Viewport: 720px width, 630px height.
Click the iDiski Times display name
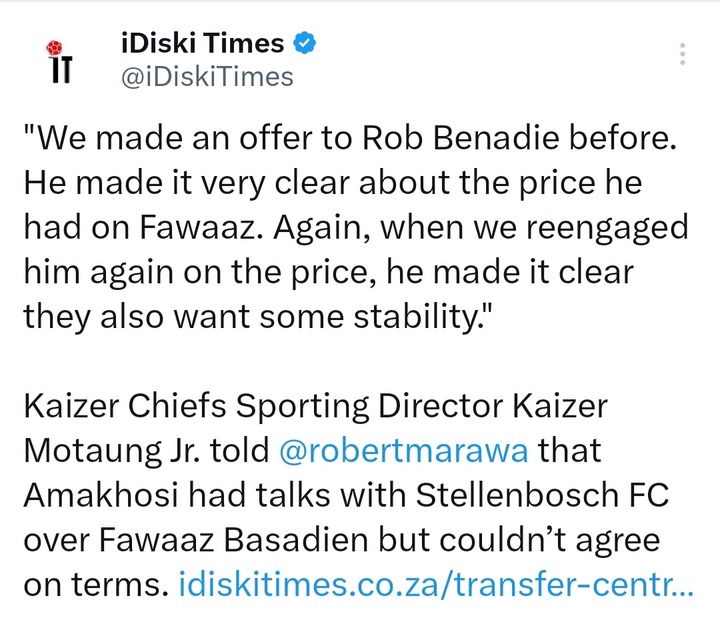[x=202, y=44]
